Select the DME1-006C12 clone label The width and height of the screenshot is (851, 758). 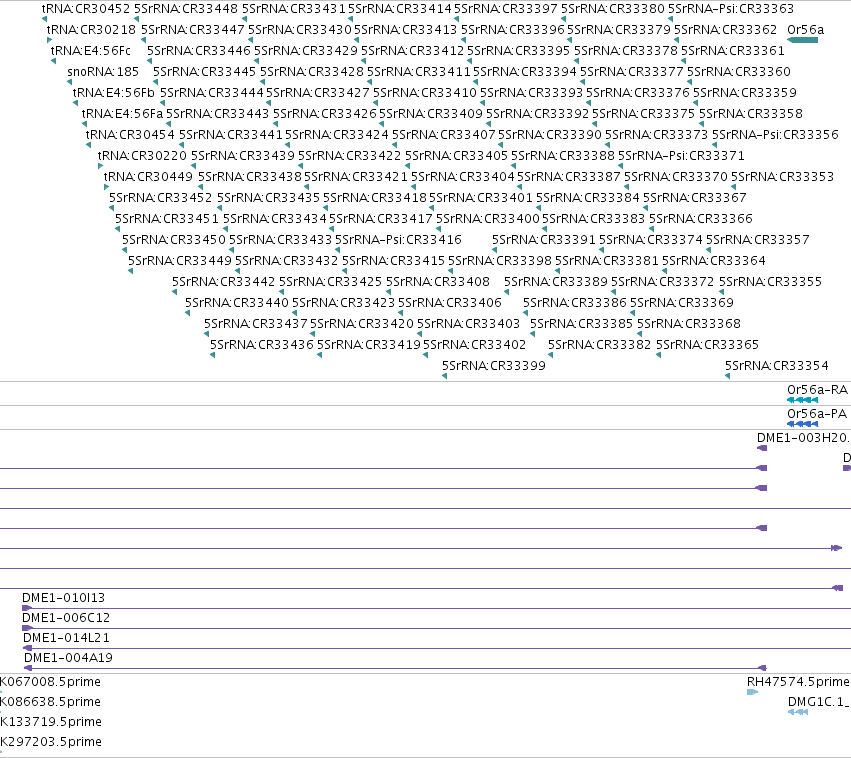66,617
